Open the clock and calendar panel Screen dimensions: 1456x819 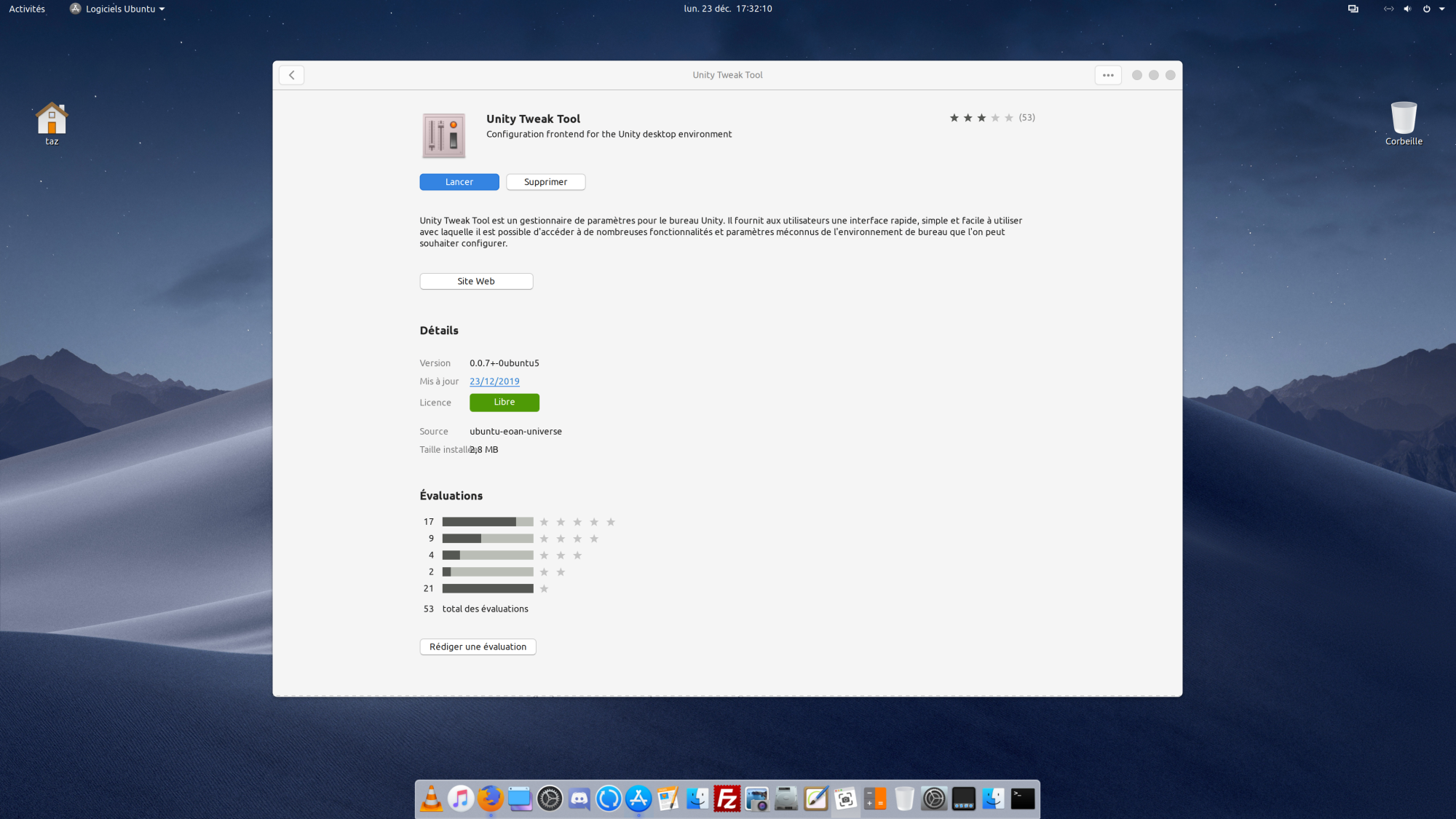click(x=727, y=9)
